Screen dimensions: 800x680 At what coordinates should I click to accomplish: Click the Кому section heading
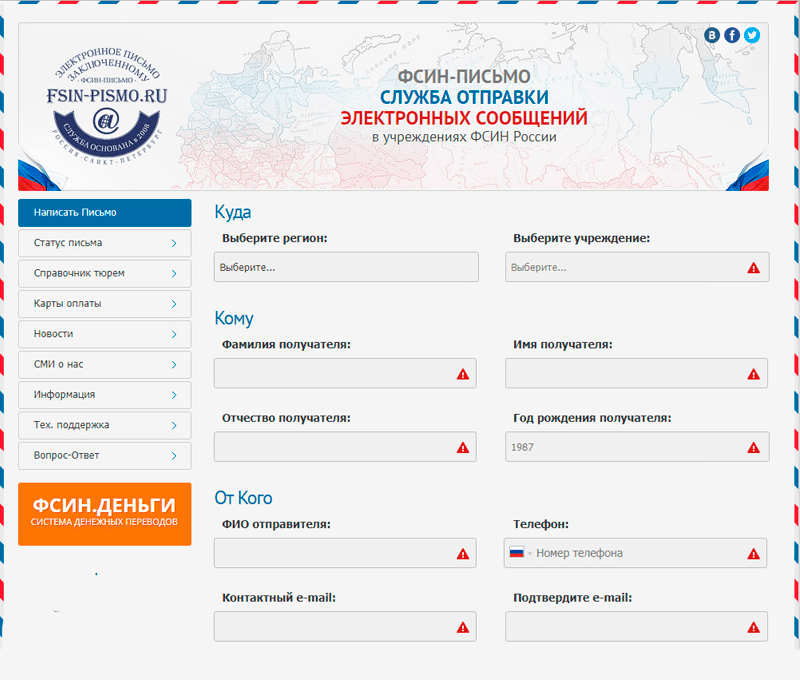[x=234, y=318]
